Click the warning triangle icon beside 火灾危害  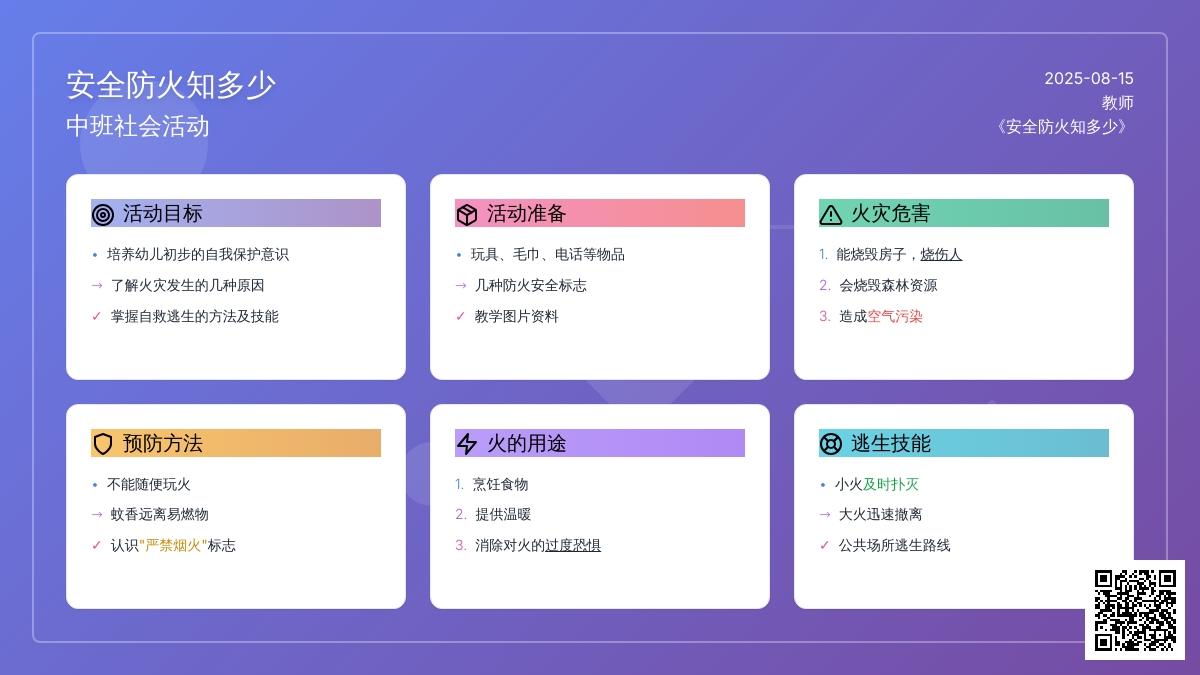(831, 214)
